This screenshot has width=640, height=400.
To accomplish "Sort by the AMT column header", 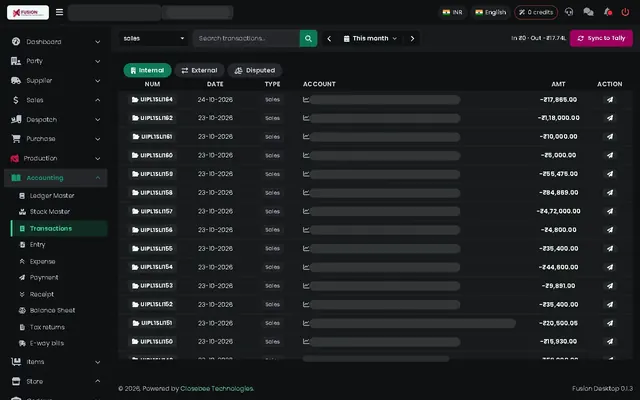I will (x=558, y=84).
